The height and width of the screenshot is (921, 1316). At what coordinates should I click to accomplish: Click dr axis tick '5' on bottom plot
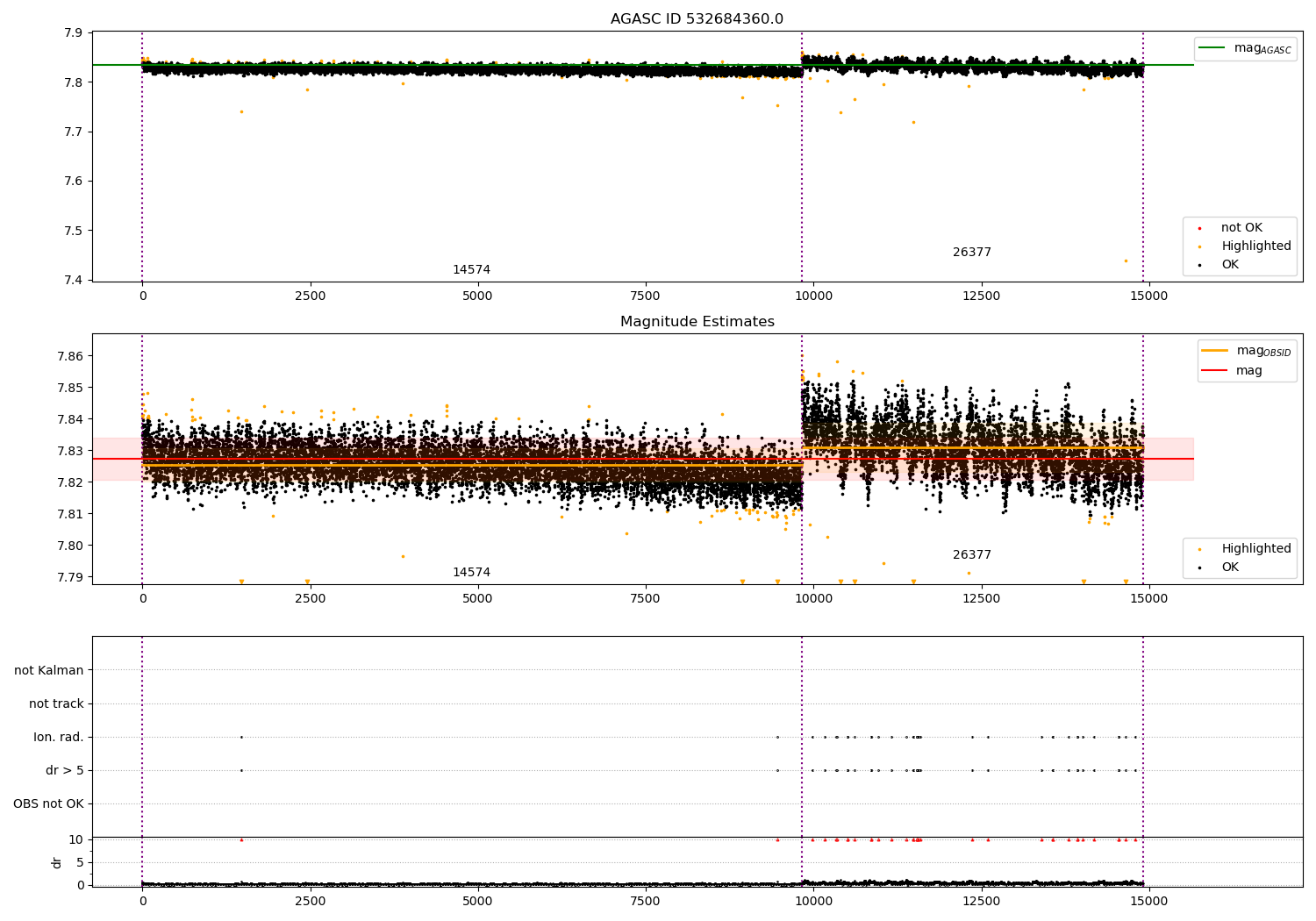click(x=80, y=862)
